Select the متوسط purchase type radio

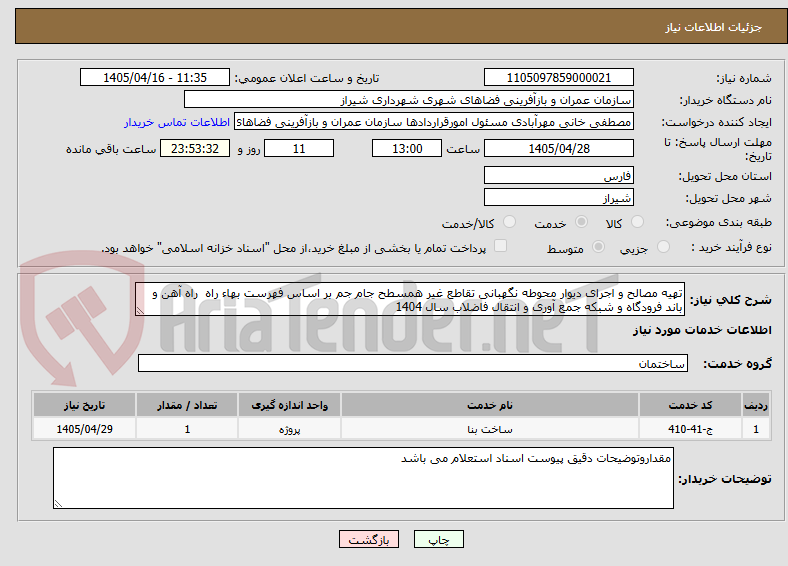[x=598, y=246]
